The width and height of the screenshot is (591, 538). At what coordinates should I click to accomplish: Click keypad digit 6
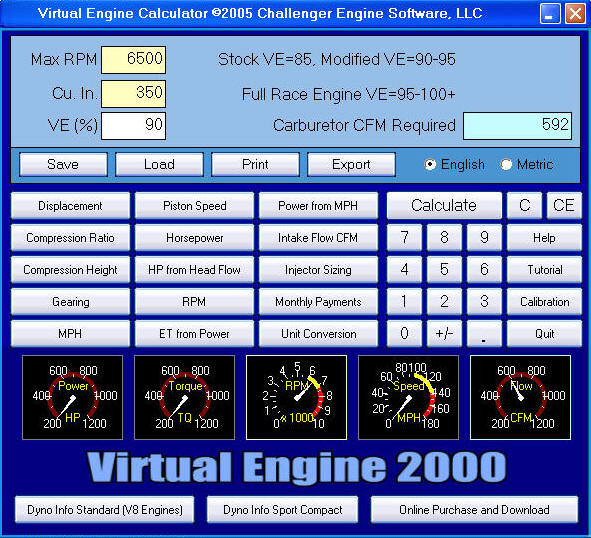coord(484,270)
